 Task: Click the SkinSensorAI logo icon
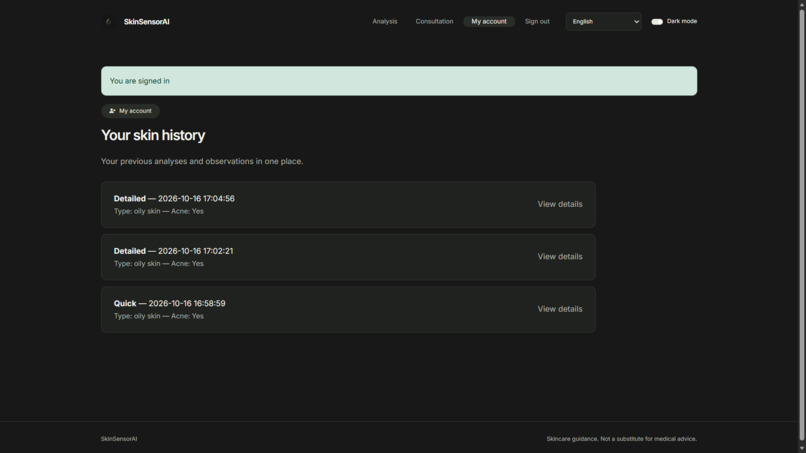pos(108,22)
